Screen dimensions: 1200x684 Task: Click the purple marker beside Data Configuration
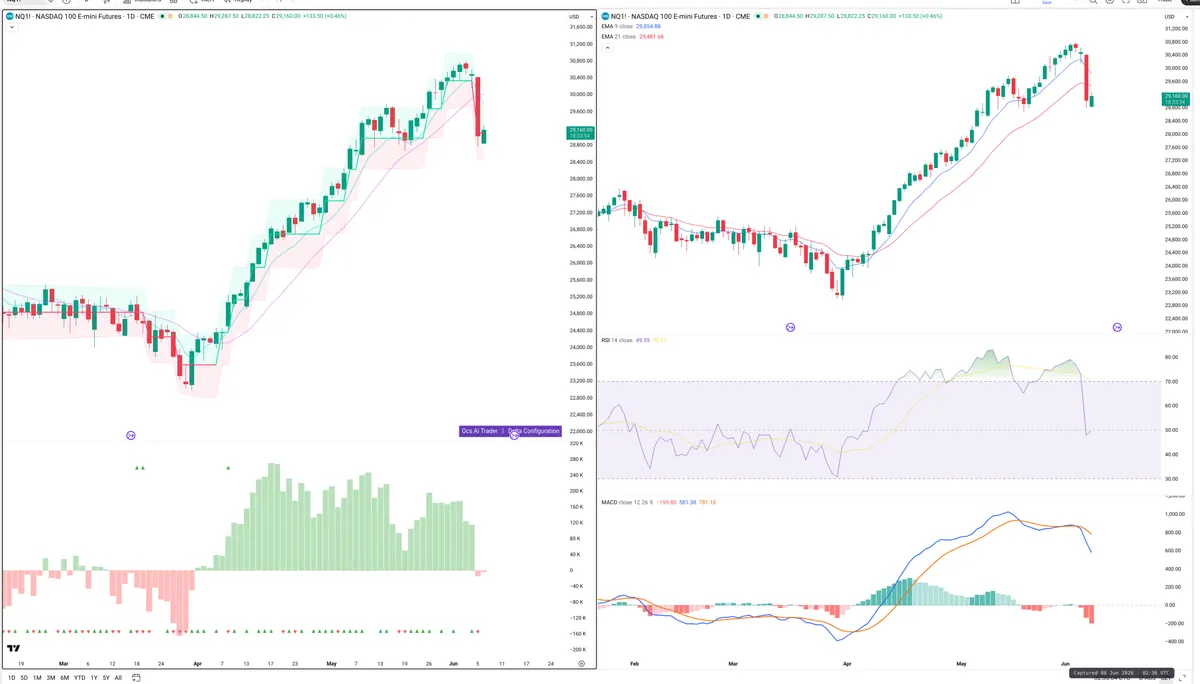[x=514, y=435]
